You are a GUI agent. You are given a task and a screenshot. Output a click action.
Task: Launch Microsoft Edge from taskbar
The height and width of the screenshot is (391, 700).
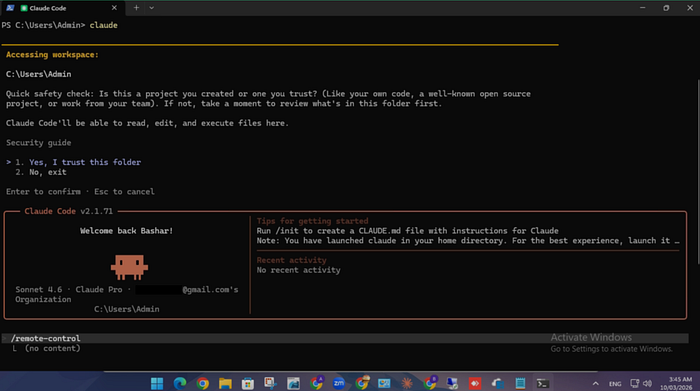(180, 383)
